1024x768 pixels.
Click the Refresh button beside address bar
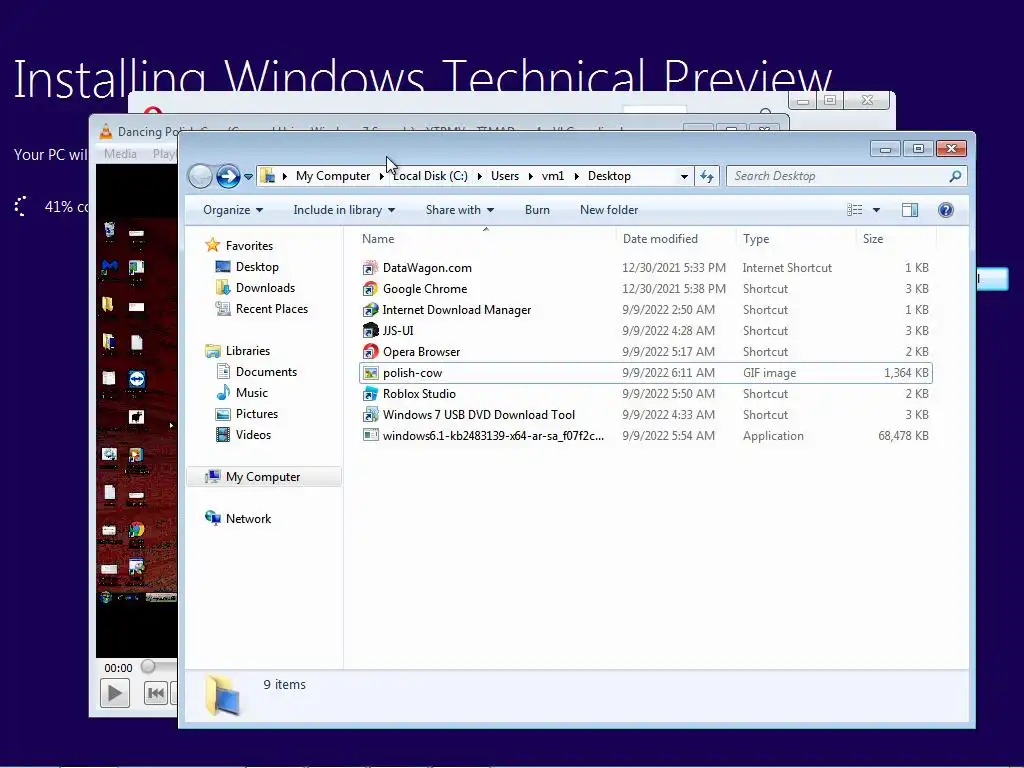point(707,176)
